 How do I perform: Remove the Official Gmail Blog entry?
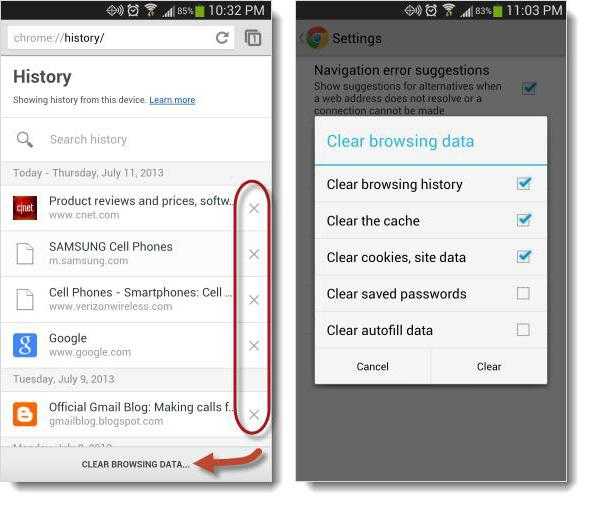(x=254, y=414)
